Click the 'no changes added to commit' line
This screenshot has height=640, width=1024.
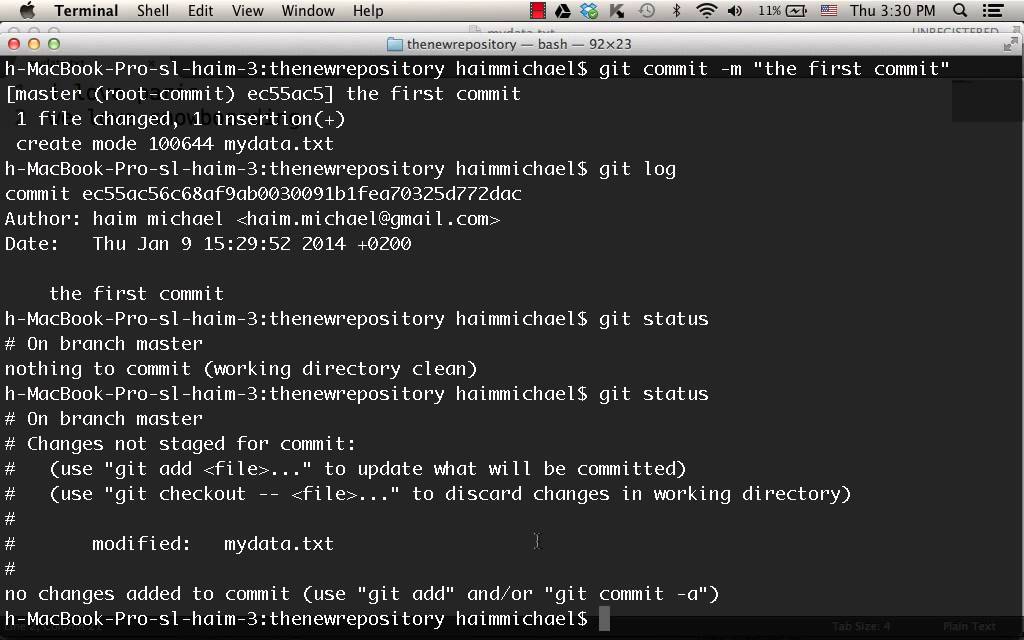pyautogui.click(x=362, y=594)
